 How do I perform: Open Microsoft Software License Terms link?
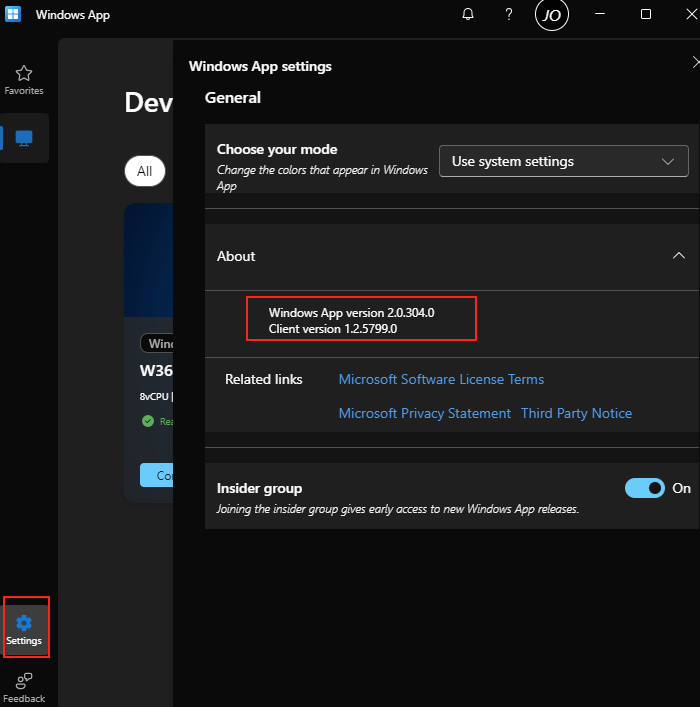click(441, 379)
